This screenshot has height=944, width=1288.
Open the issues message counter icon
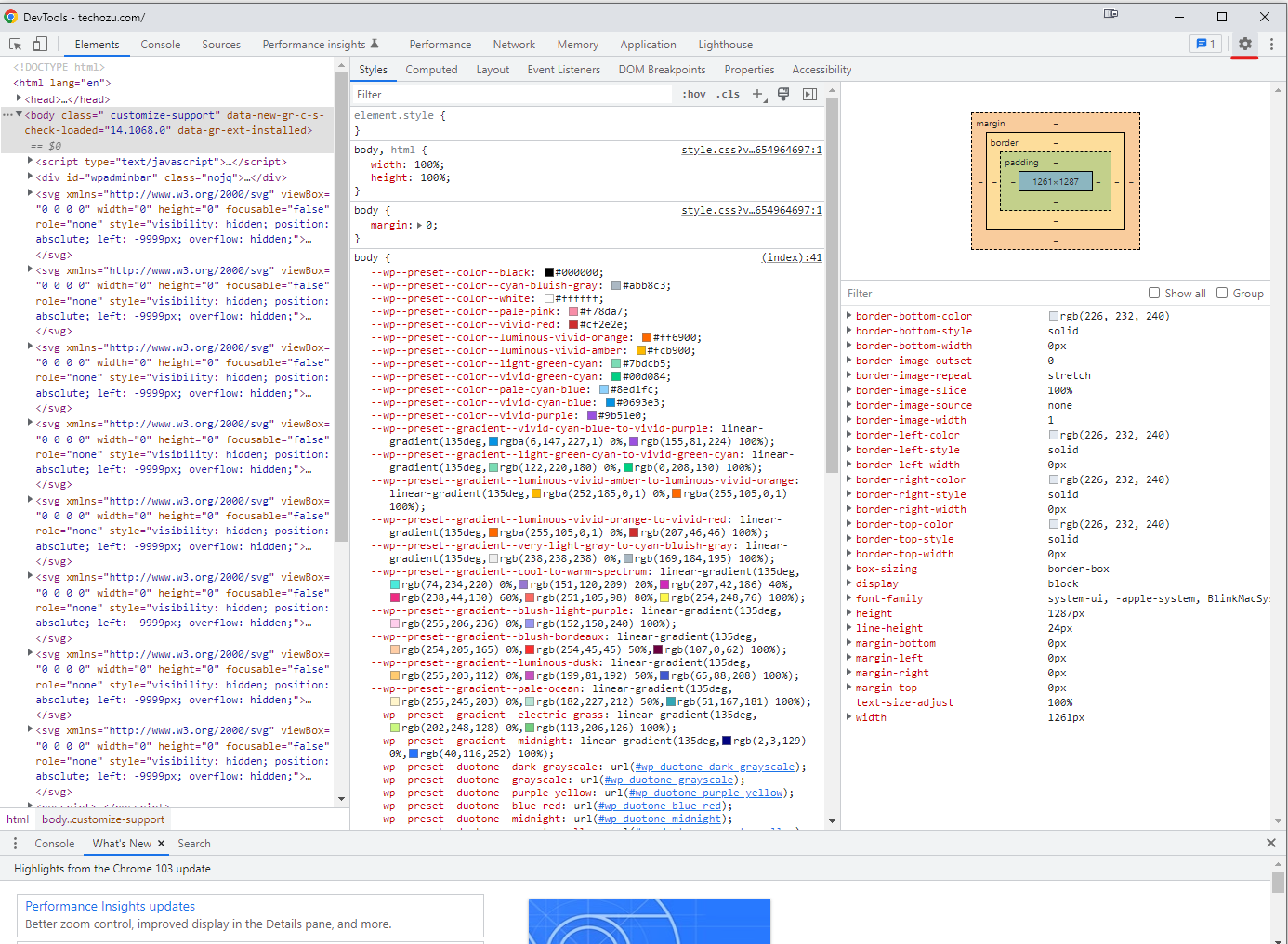coord(1206,44)
